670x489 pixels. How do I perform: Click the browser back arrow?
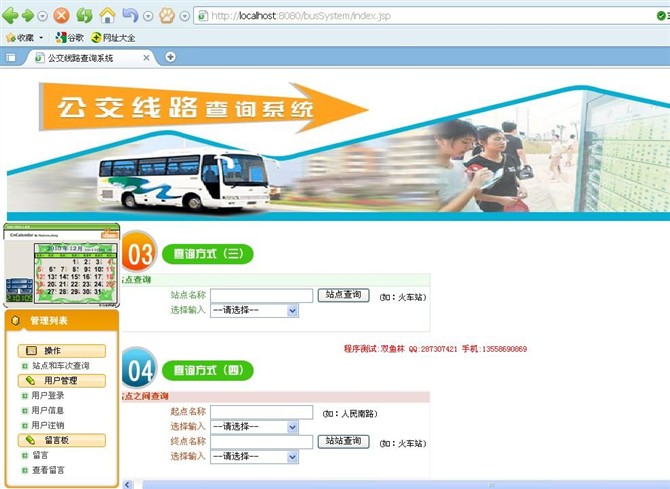coord(11,16)
